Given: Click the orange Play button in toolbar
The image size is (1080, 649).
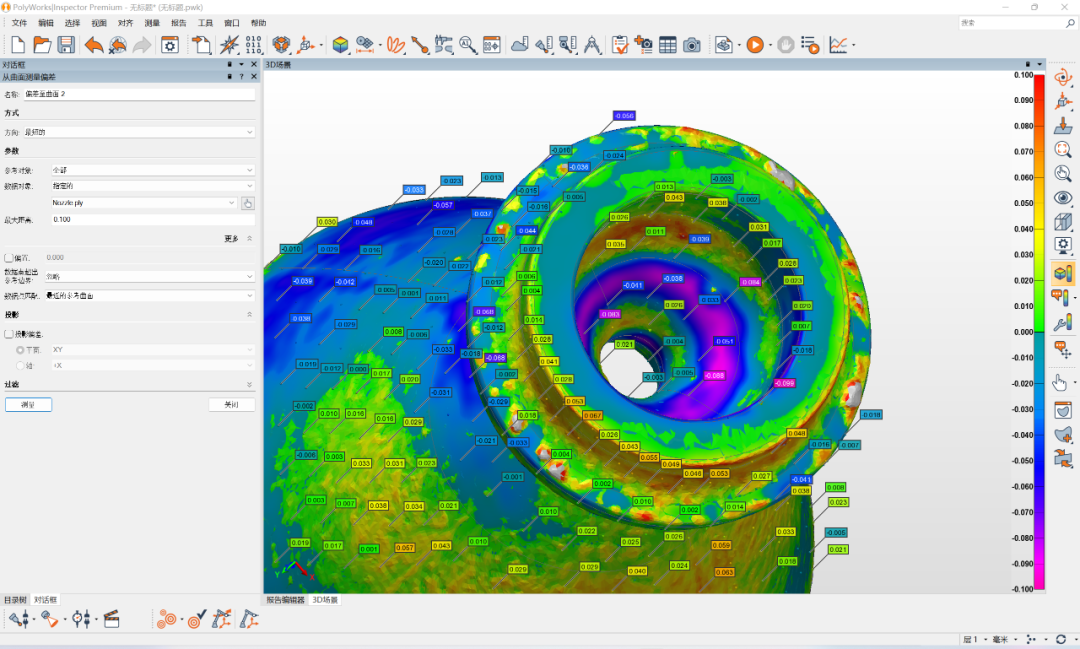Looking at the screenshot, I should pyautogui.click(x=754, y=44).
